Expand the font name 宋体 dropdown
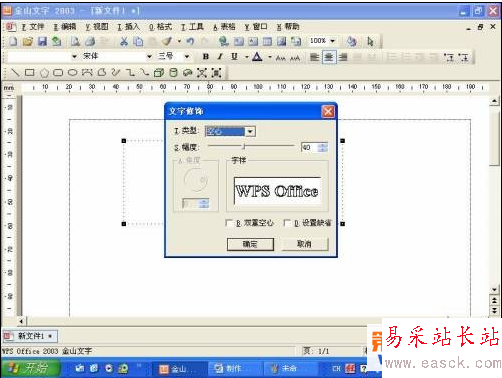 click(x=150, y=56)
